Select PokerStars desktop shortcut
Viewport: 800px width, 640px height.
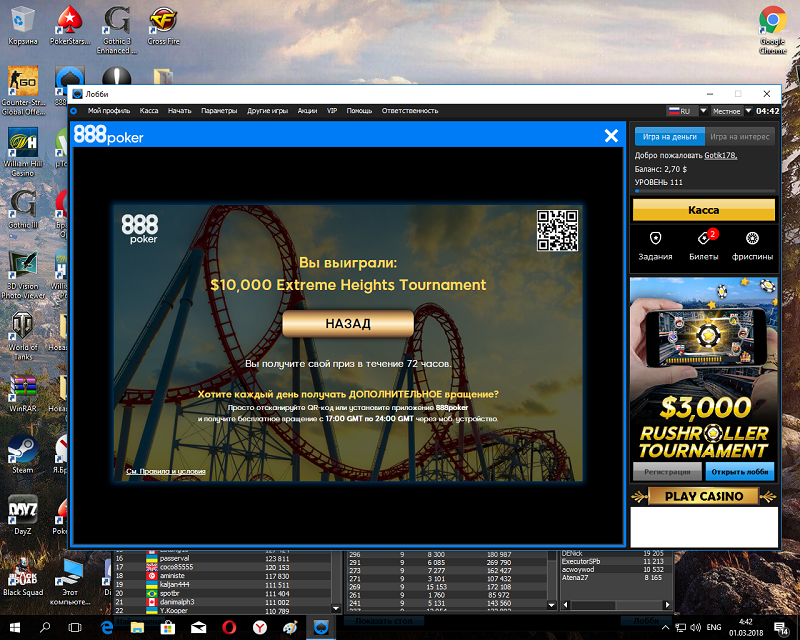point(70,26)
